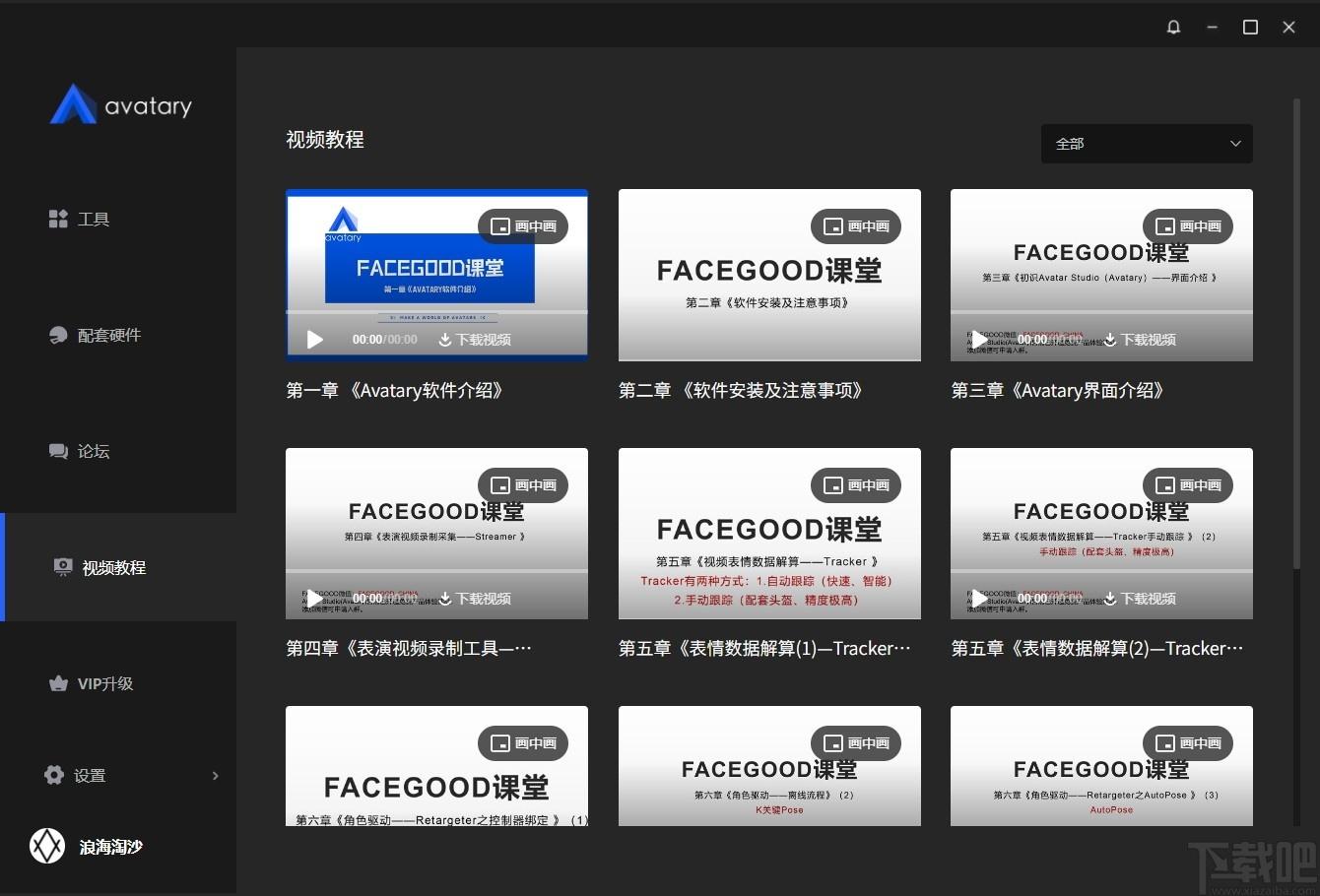The width and height of the screenshot is (1320, 896).
Task: Open the Retargeter之AutoPose video thumbnail
Action: (1101, 766)
